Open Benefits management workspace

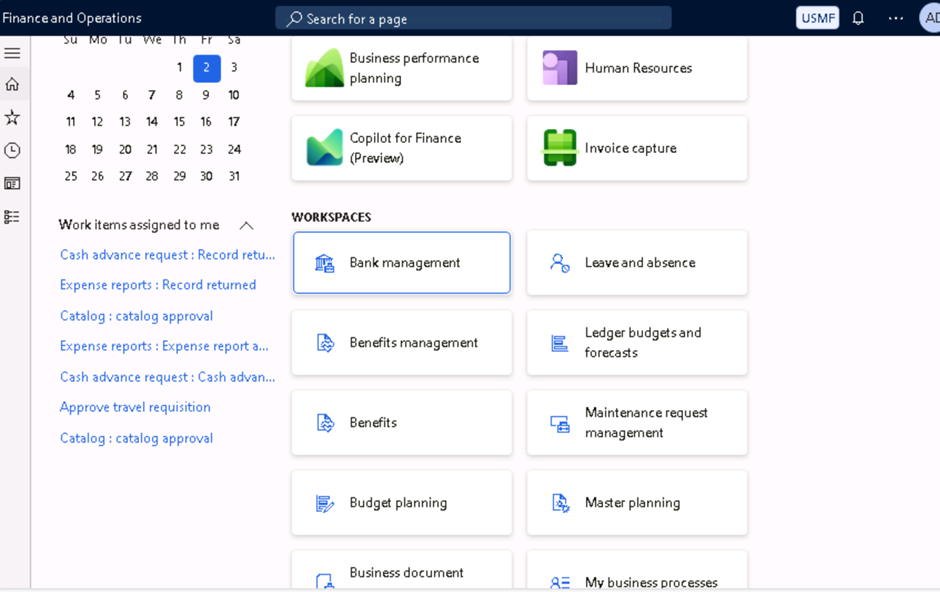402,343
